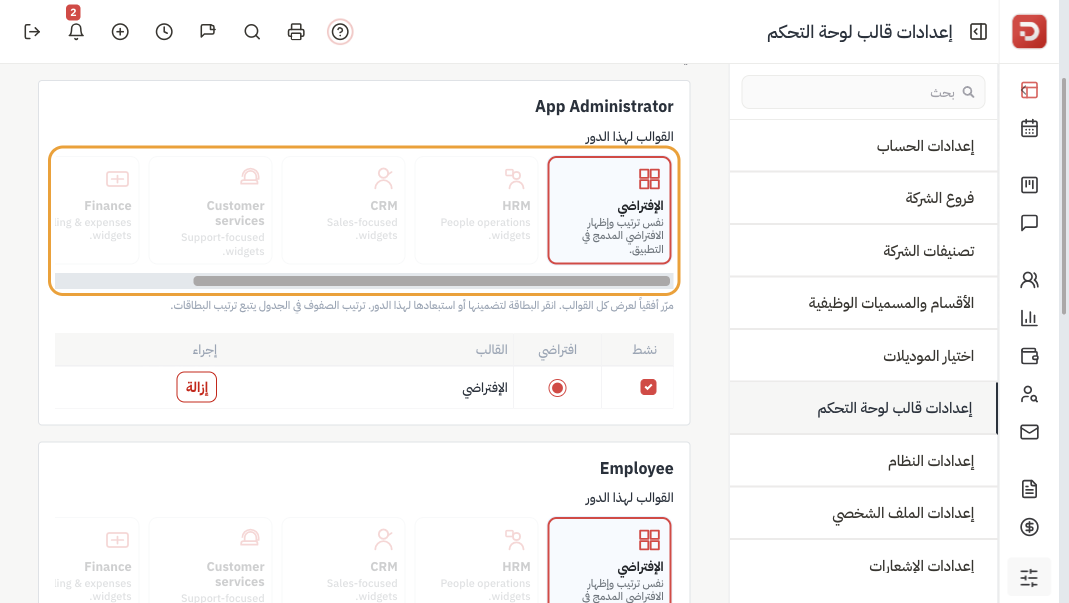This screenshot has width=1069, height=603.
Task: Select الإفتراضي template card for App Administrator
Action: [609, 210]
